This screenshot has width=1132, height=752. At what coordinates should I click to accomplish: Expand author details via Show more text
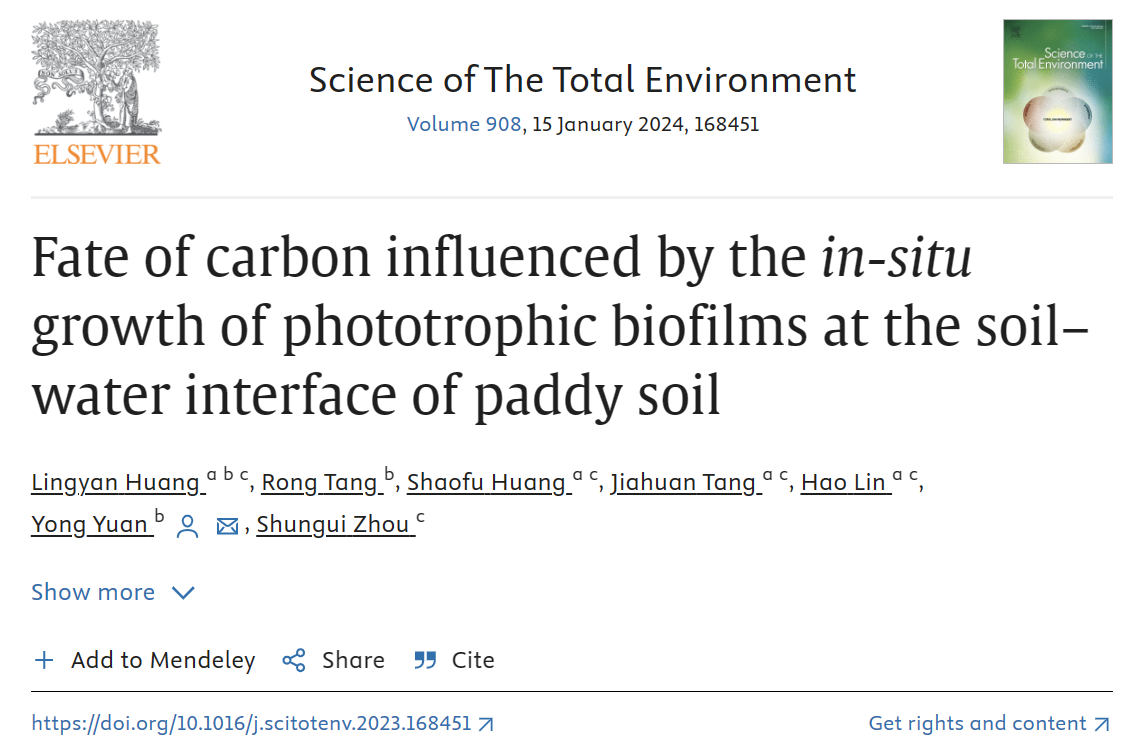coord(93,592)
